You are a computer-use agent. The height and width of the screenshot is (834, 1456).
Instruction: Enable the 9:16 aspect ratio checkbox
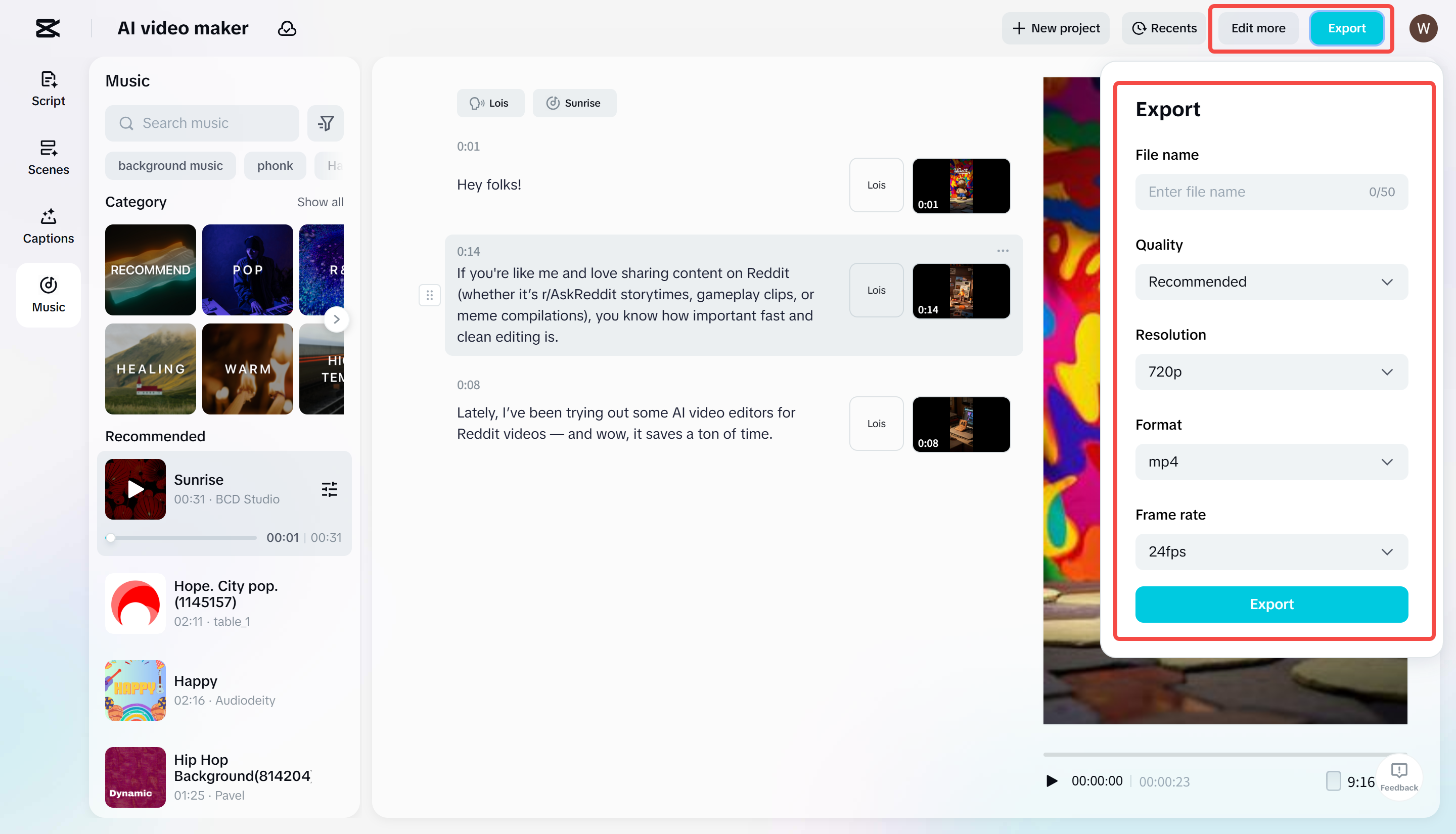1334,781
